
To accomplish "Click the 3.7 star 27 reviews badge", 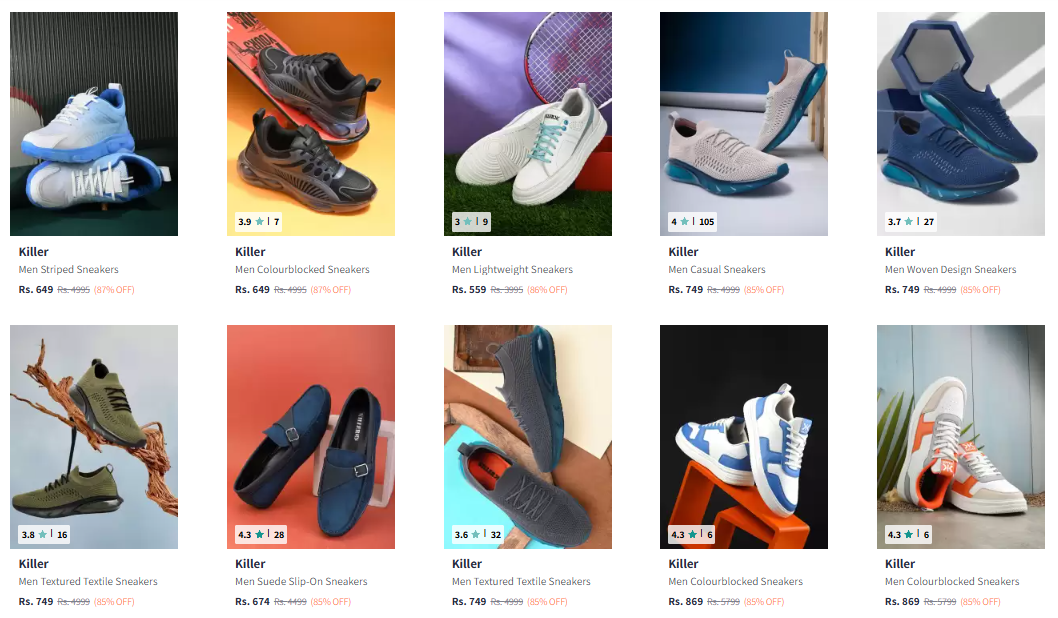I will point(911,221).
